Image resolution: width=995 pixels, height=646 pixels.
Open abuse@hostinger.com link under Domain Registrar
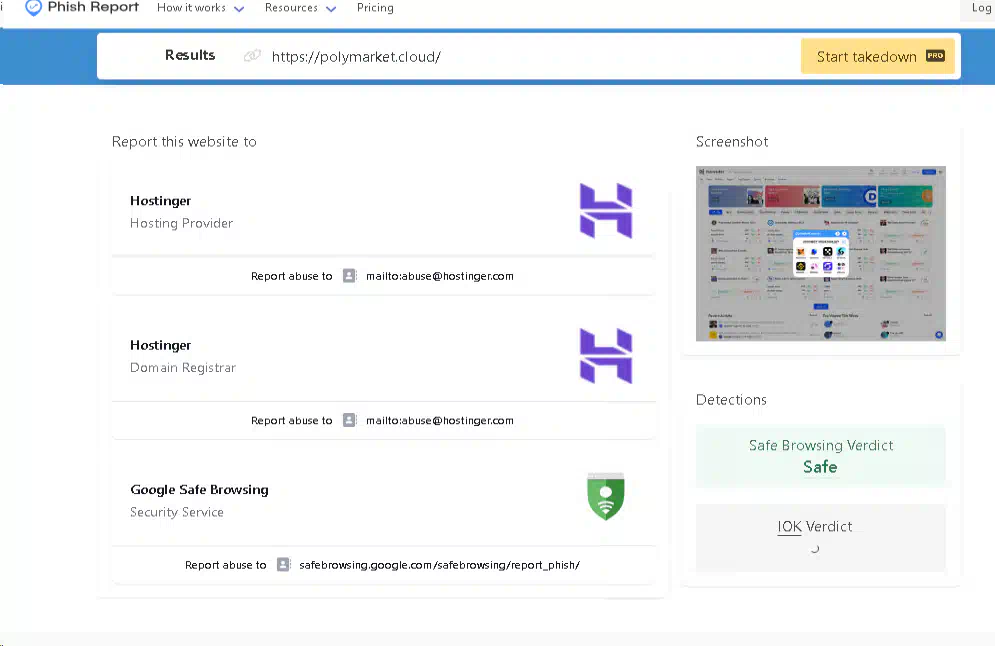pos(440,421)
